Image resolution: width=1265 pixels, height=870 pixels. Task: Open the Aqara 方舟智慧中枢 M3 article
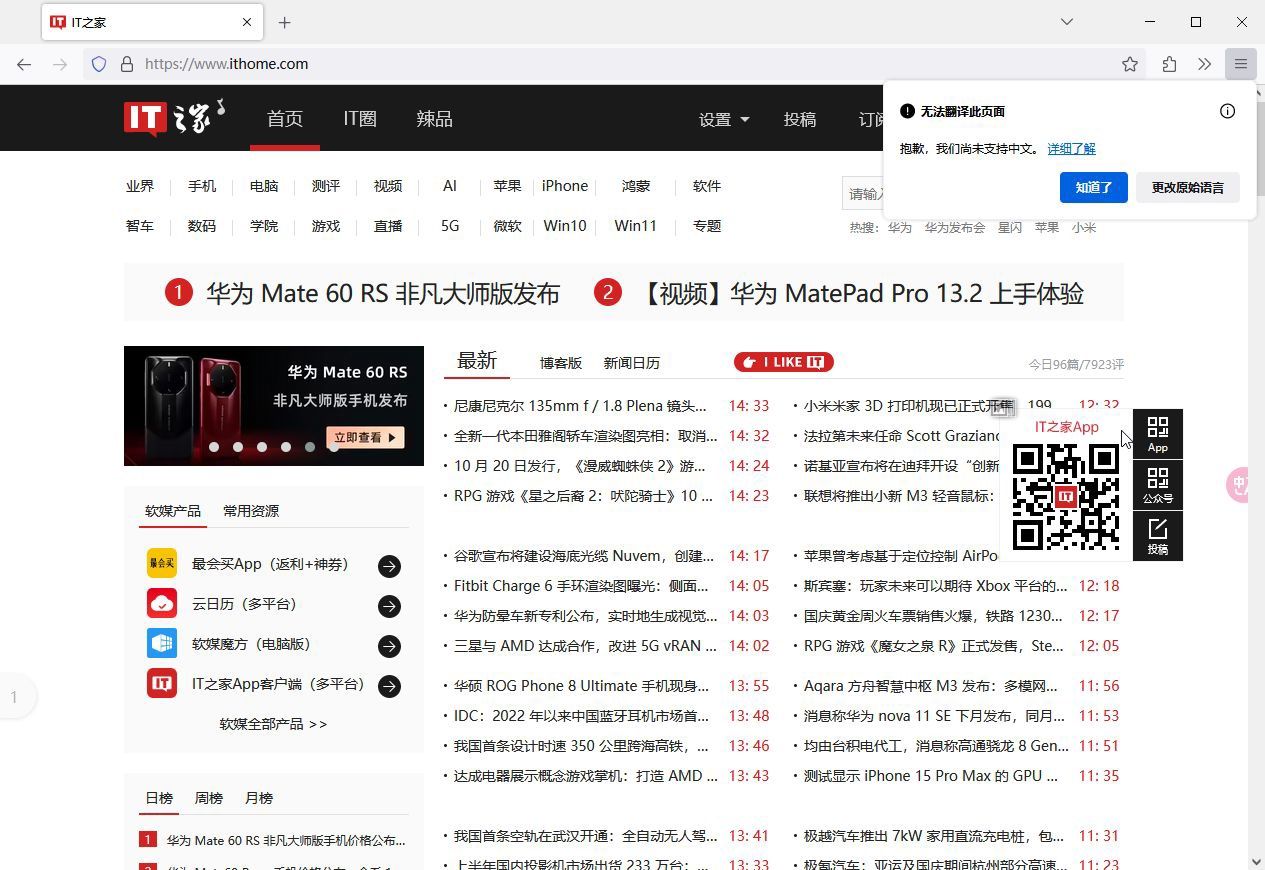(x=931, y=686)
